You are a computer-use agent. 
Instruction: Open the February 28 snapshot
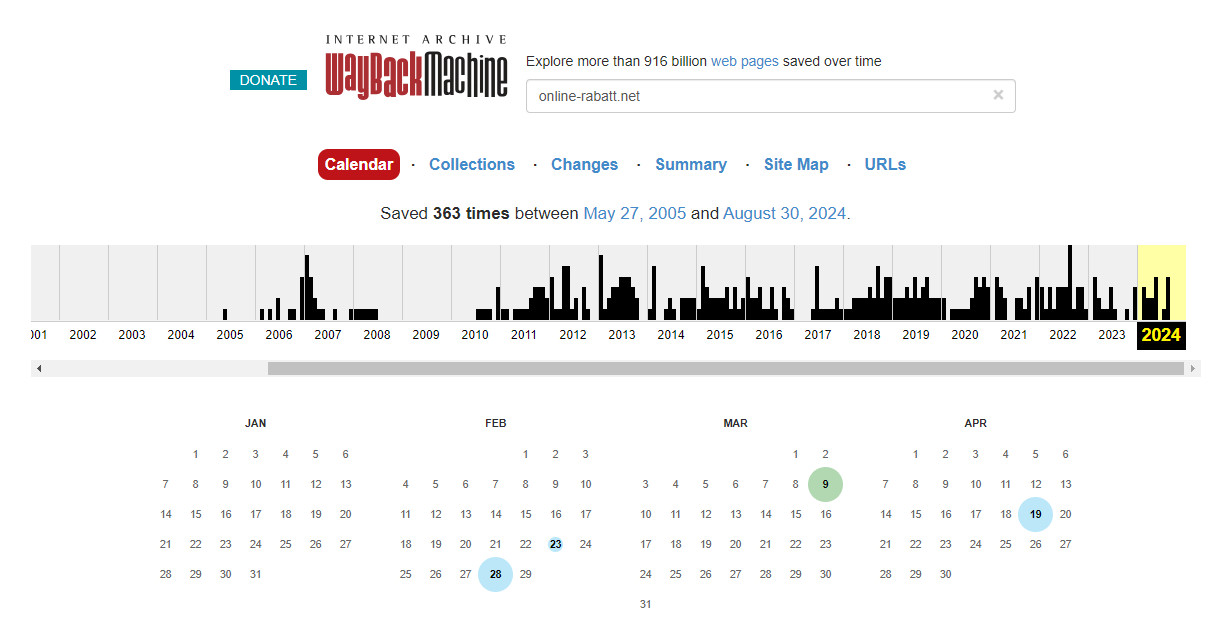coord(495,574)
